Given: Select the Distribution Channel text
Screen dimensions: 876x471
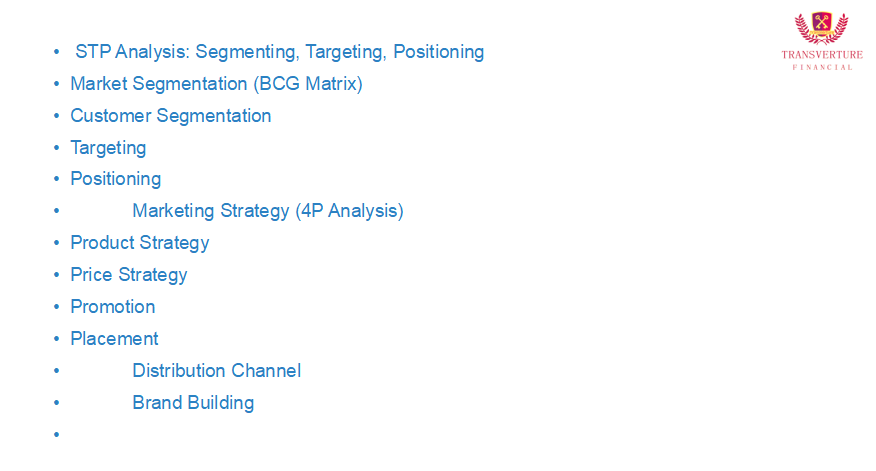Looking at the screenshot, I should click(216, 371).
